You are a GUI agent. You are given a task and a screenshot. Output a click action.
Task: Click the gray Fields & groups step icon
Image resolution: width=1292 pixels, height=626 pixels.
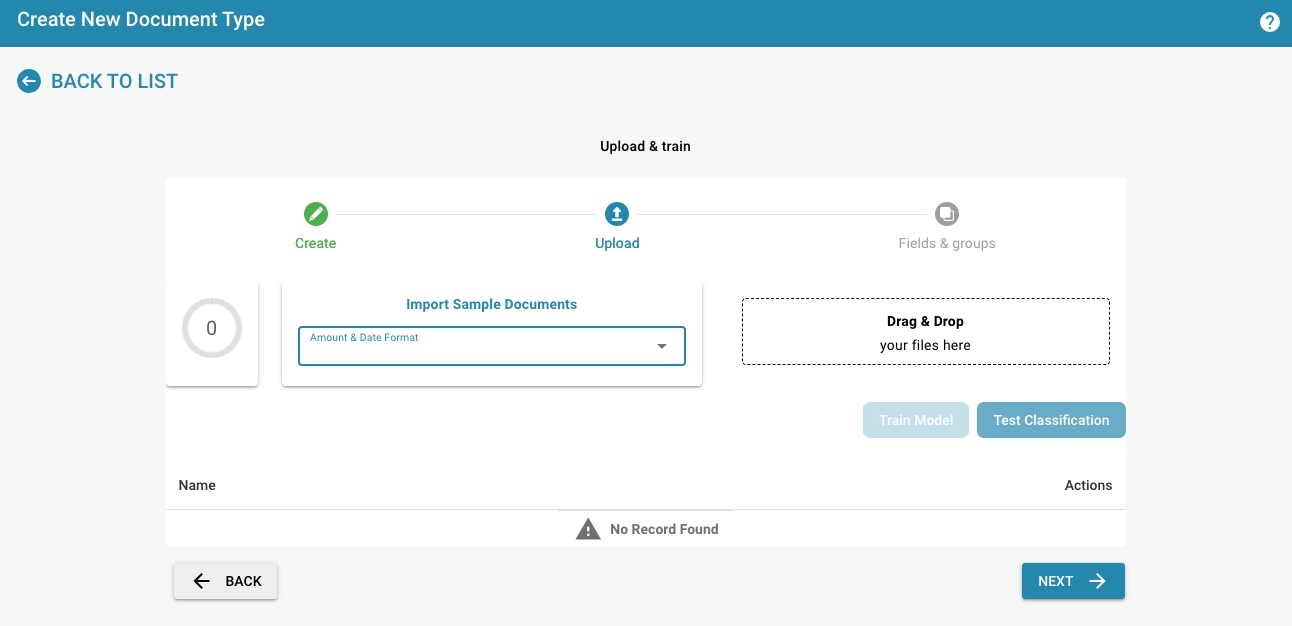pos(946,214)
